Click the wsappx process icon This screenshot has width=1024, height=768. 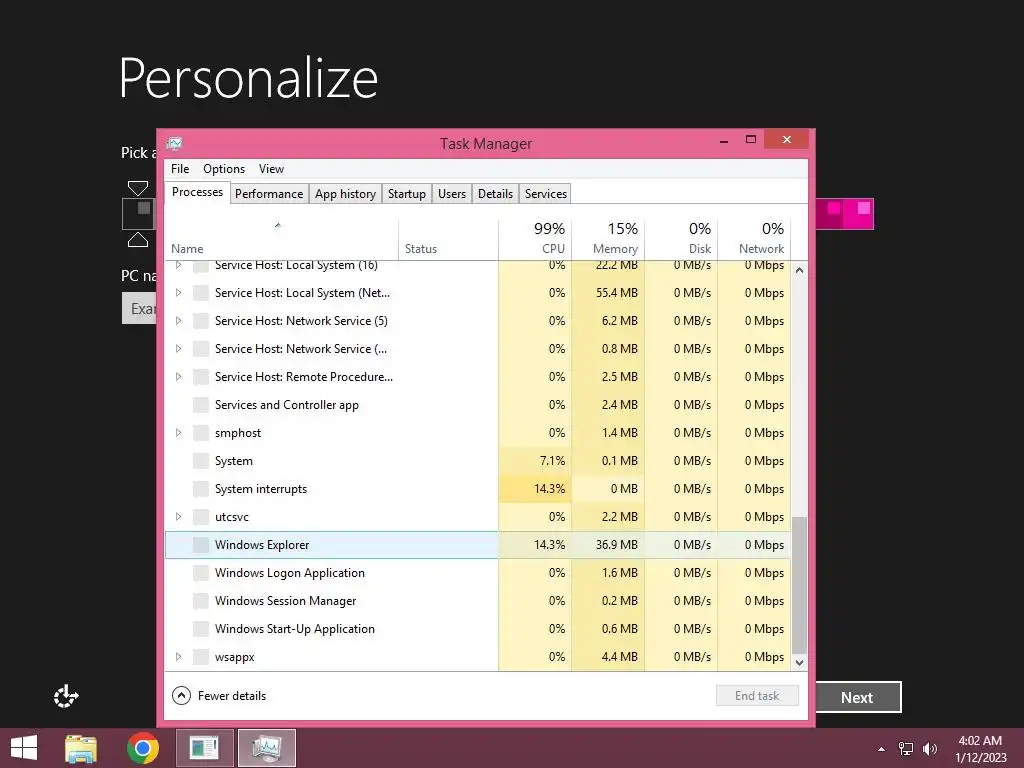(201, 656)
